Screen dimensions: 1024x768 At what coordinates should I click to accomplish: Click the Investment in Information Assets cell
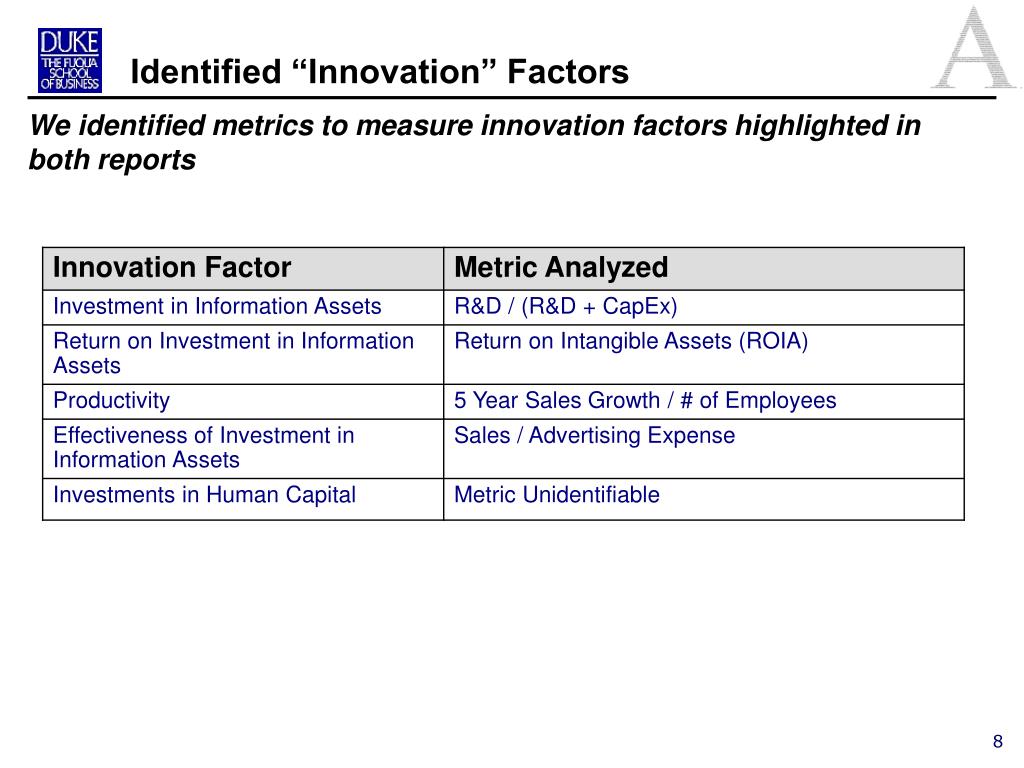(243, 307)
